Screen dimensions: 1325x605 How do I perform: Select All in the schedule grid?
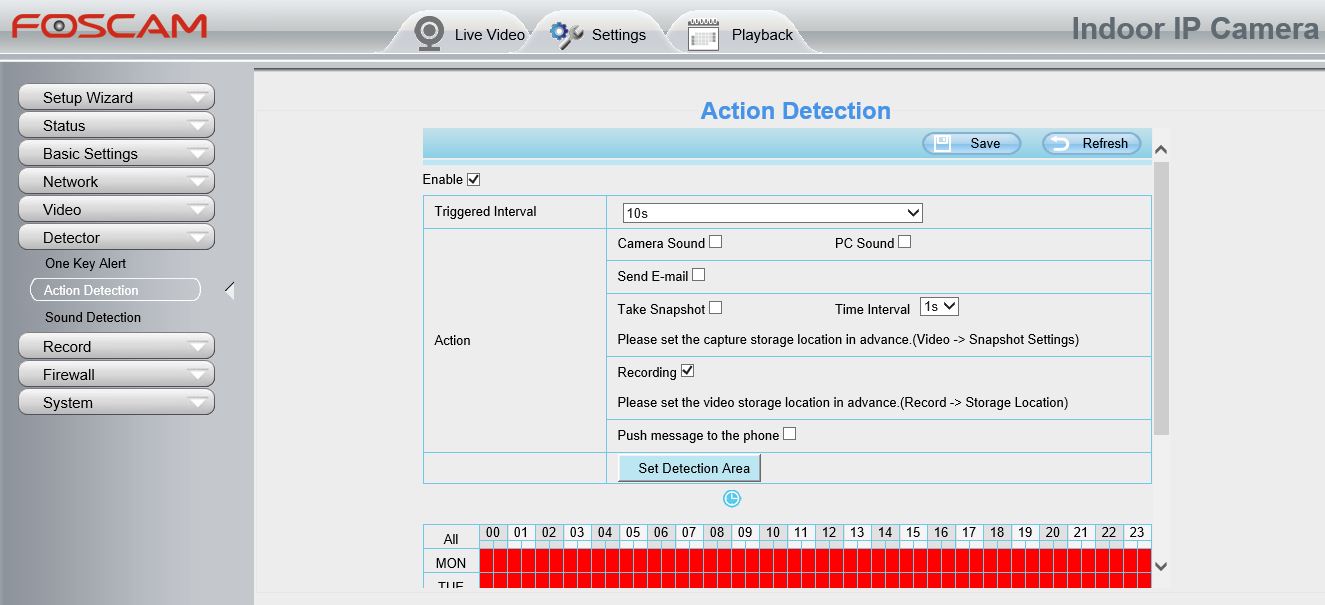[451, 538]
